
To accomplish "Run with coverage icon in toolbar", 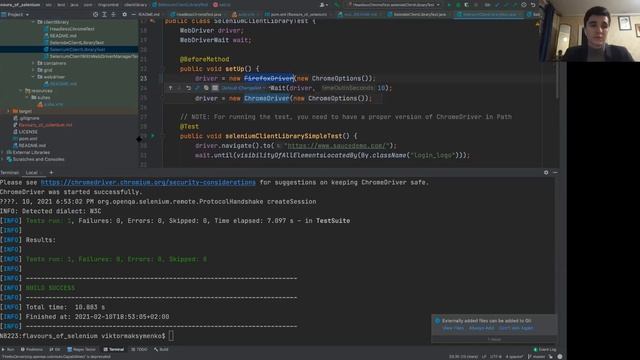I will point(467,5).
